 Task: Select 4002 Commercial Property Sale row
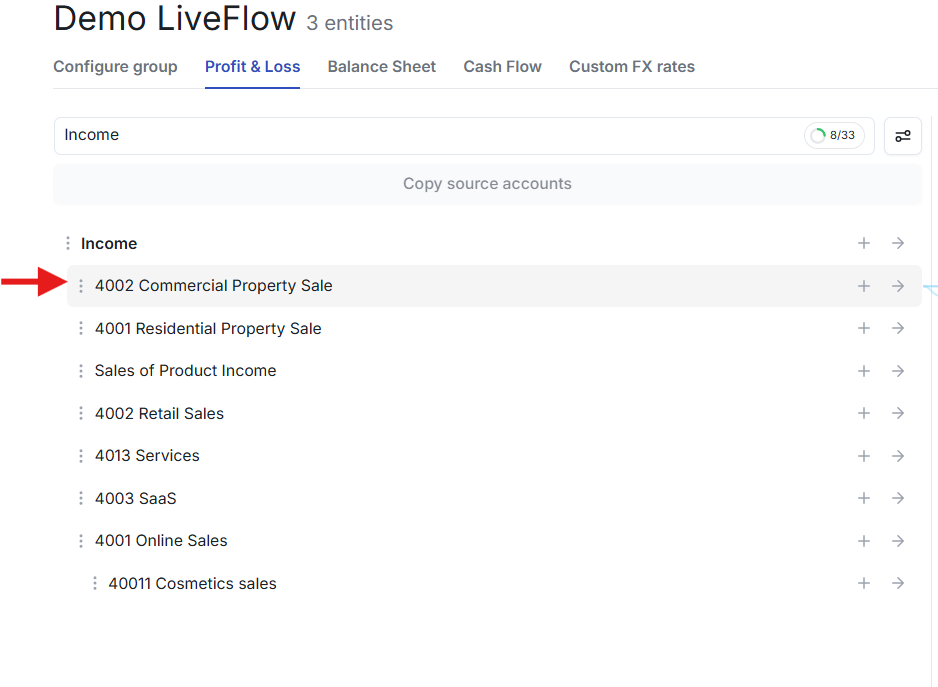point(494,286)
